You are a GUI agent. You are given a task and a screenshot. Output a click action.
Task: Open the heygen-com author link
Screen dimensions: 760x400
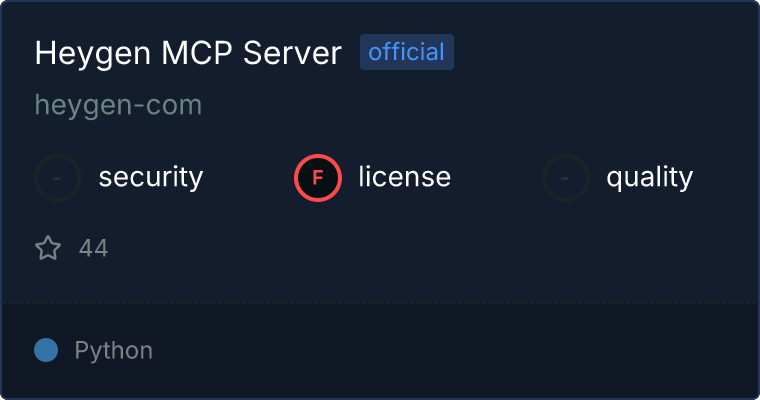pos(118,105)
